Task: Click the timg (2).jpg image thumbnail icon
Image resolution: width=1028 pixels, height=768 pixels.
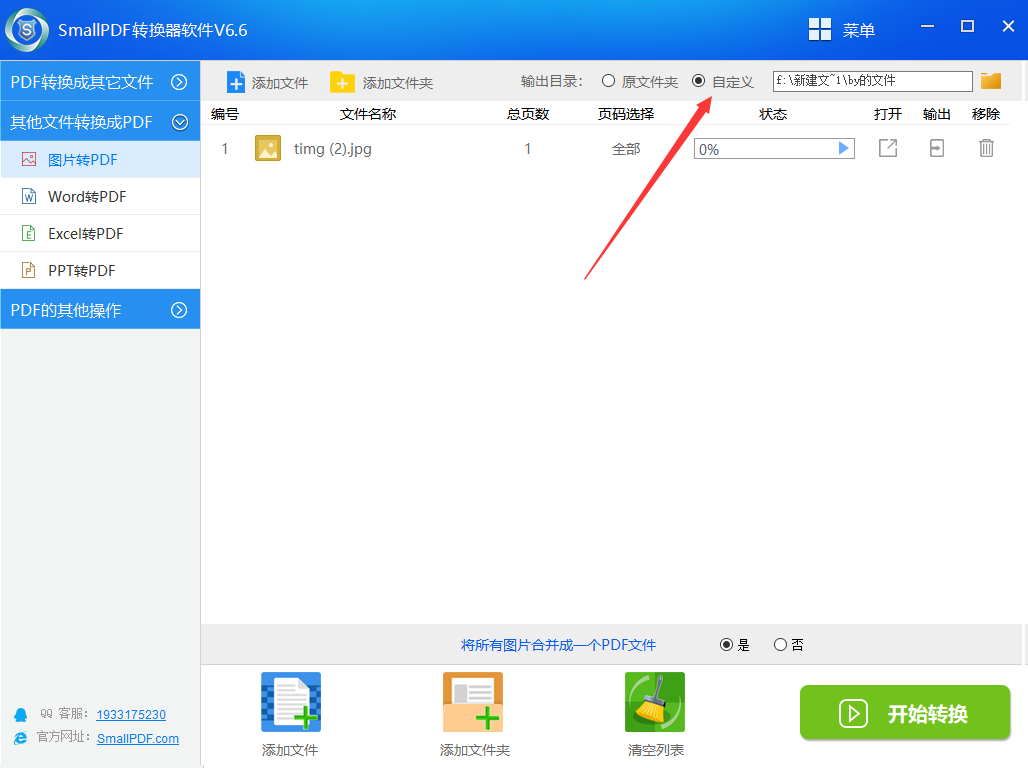Action: point(267,148)
